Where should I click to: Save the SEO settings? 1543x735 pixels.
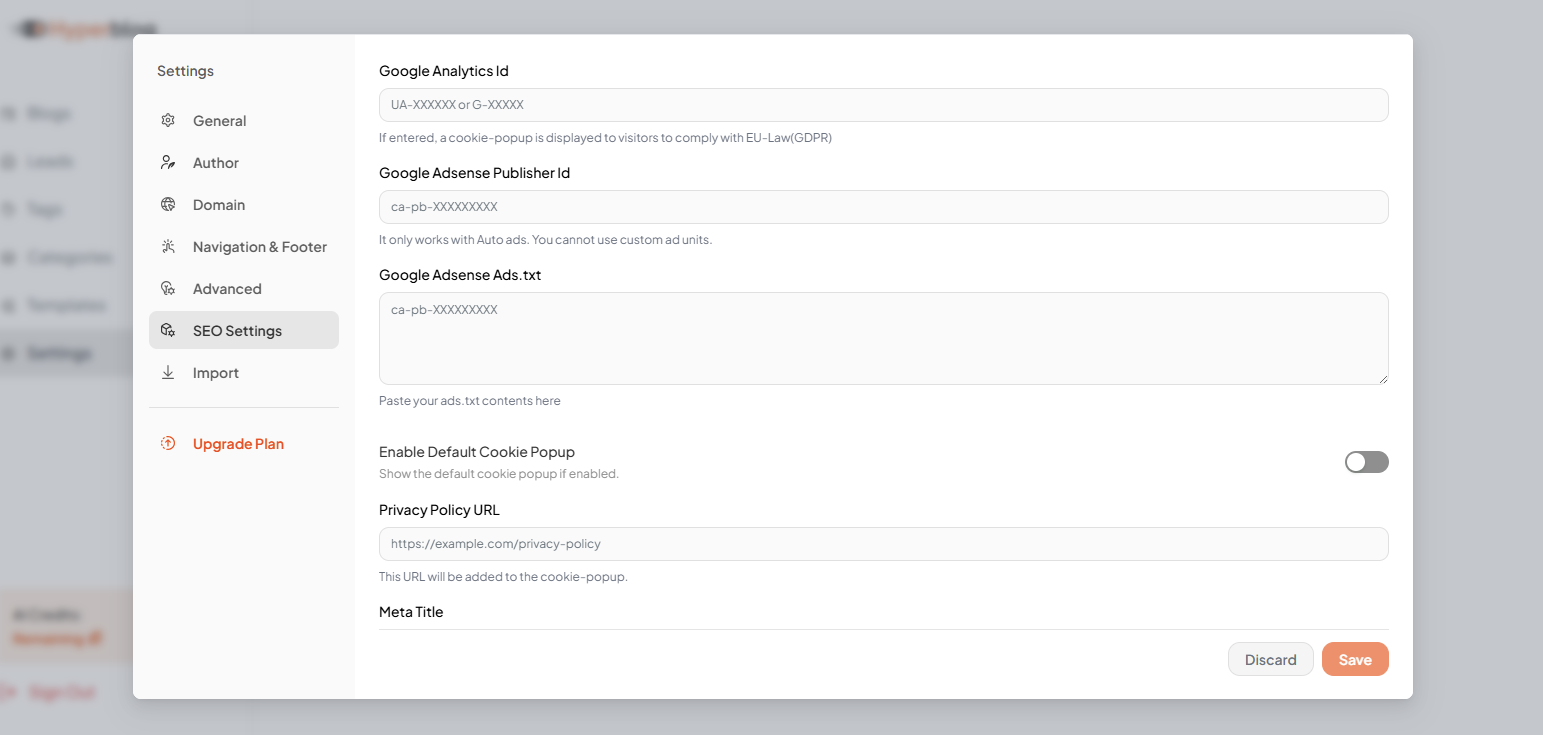pyautogui.click(x=1355, y=659)
